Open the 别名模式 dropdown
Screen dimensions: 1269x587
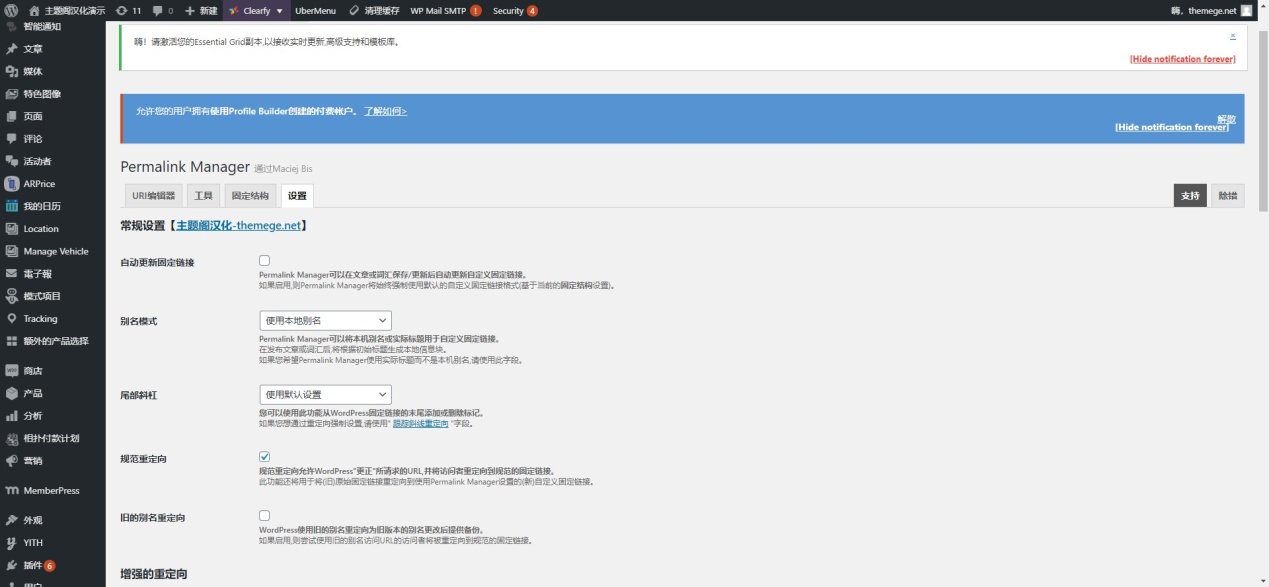[324, 320]
